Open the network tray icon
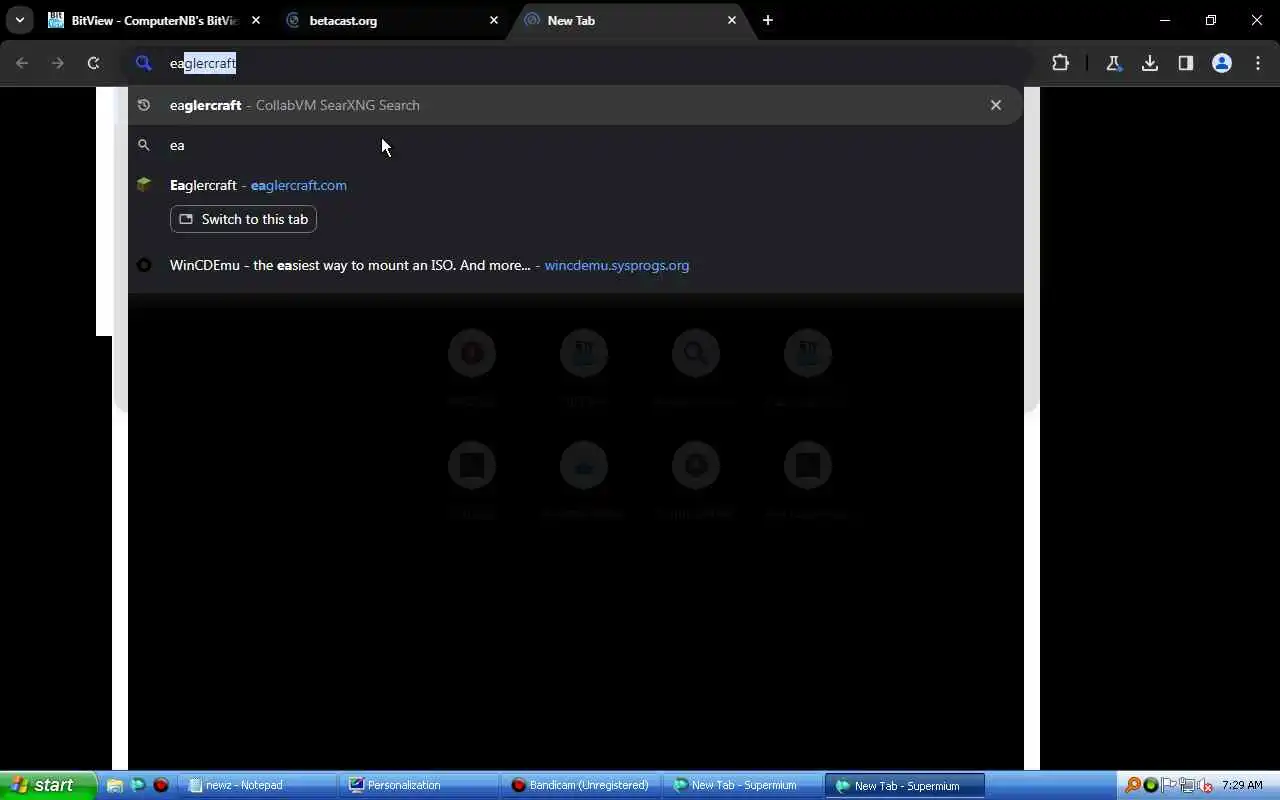Viewport: 1280px width, 800px height. (x=1187, y=785)
